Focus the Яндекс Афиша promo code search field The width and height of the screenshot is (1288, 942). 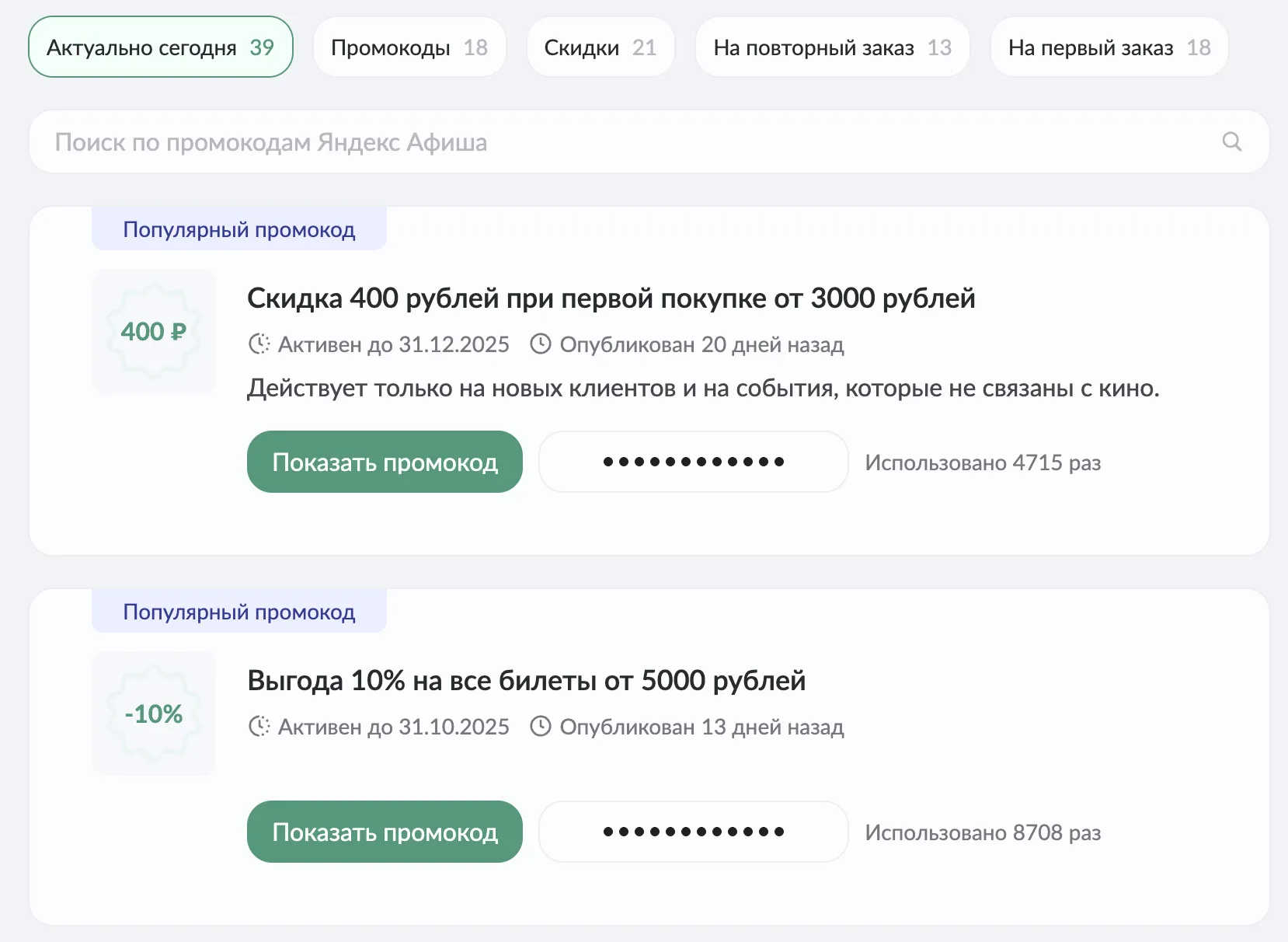point(621,142)
